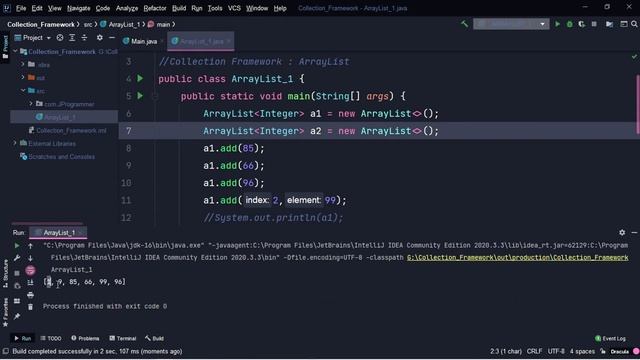Toggle the Soft-Wrap pink icon in the console
The height and width of the screenshot is (360, 640).
click(30, 270)
